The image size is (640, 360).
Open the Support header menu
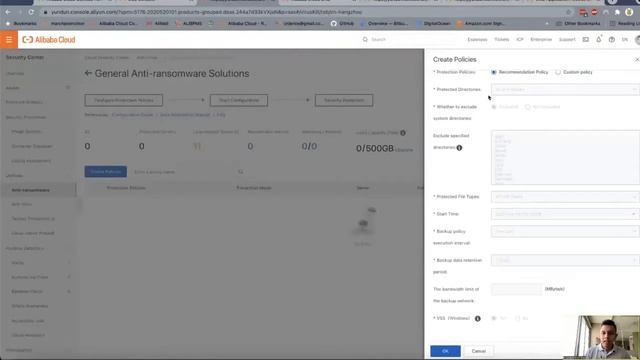click(x=567, y=40)
